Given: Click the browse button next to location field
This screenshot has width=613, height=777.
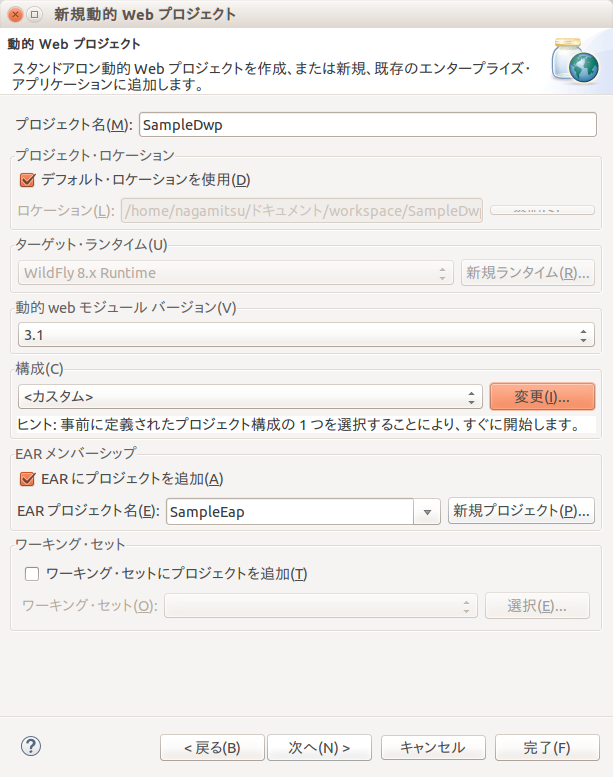Looking at the screenshot, I should [x=542, y=210].
